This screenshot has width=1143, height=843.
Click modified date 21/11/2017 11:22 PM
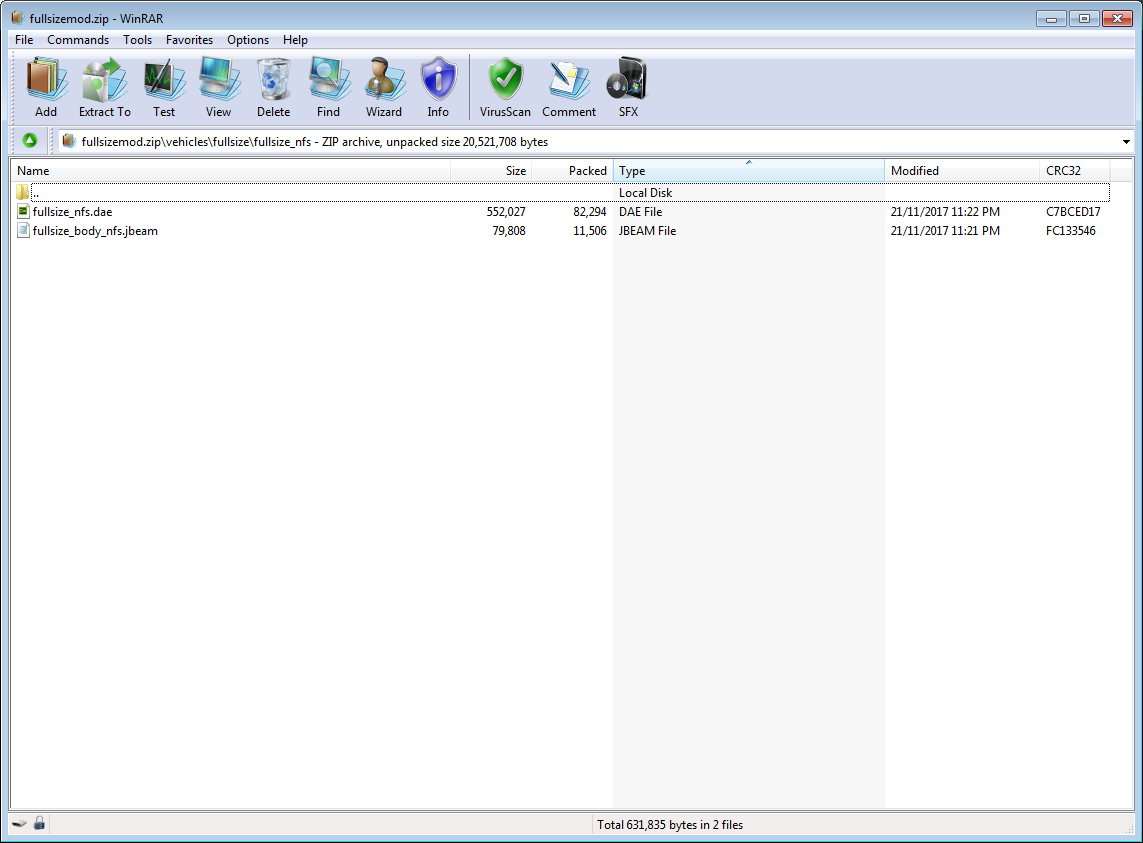click(x=945, y=211)
